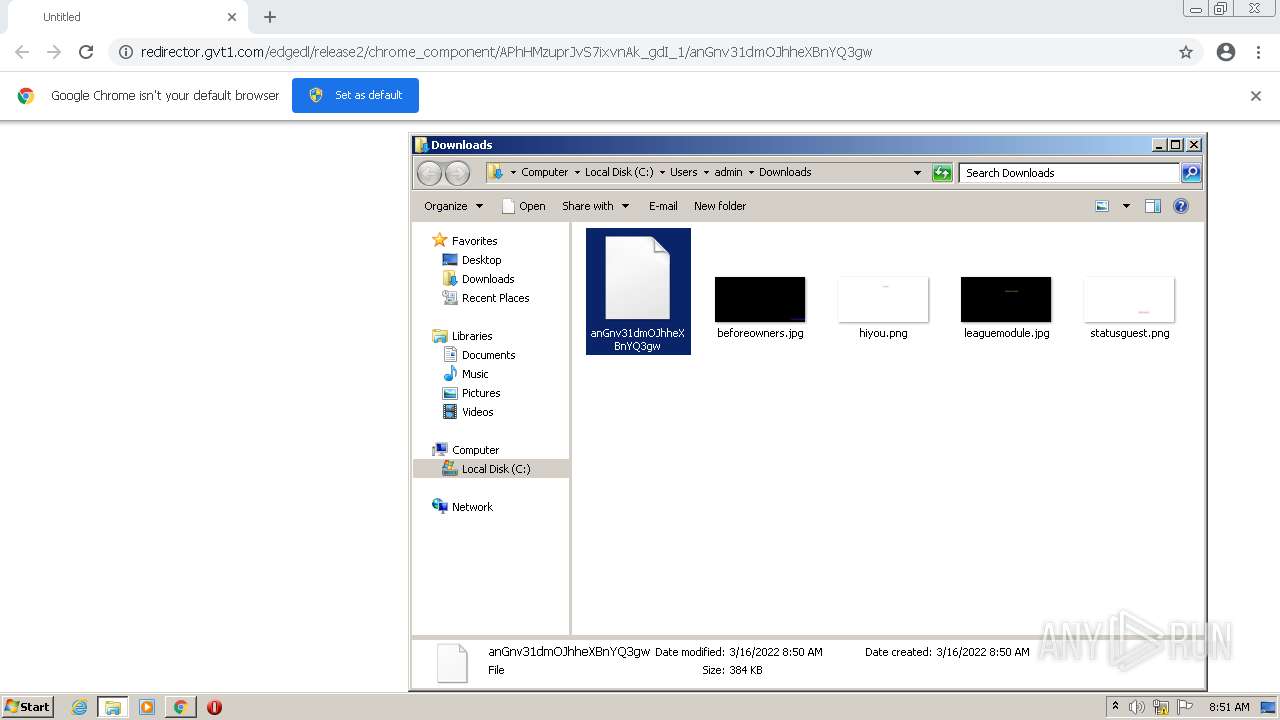Select Network in the navigation pane
Screen dimensions: 1280x720
[x=472, y=507]
